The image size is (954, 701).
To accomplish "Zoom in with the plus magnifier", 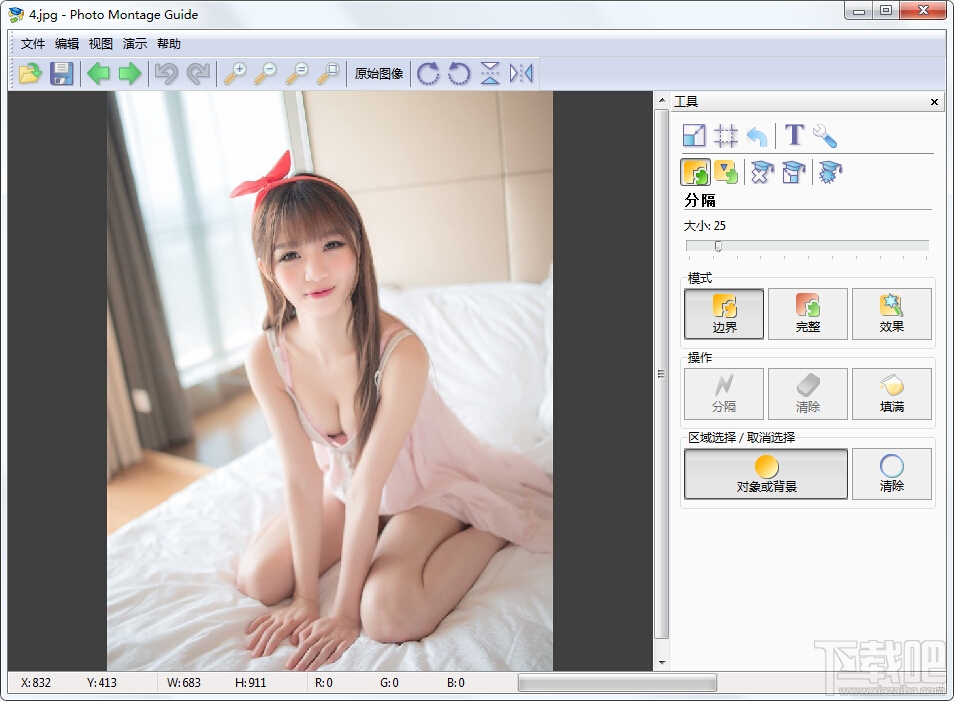I will click(x=235, y=74).
